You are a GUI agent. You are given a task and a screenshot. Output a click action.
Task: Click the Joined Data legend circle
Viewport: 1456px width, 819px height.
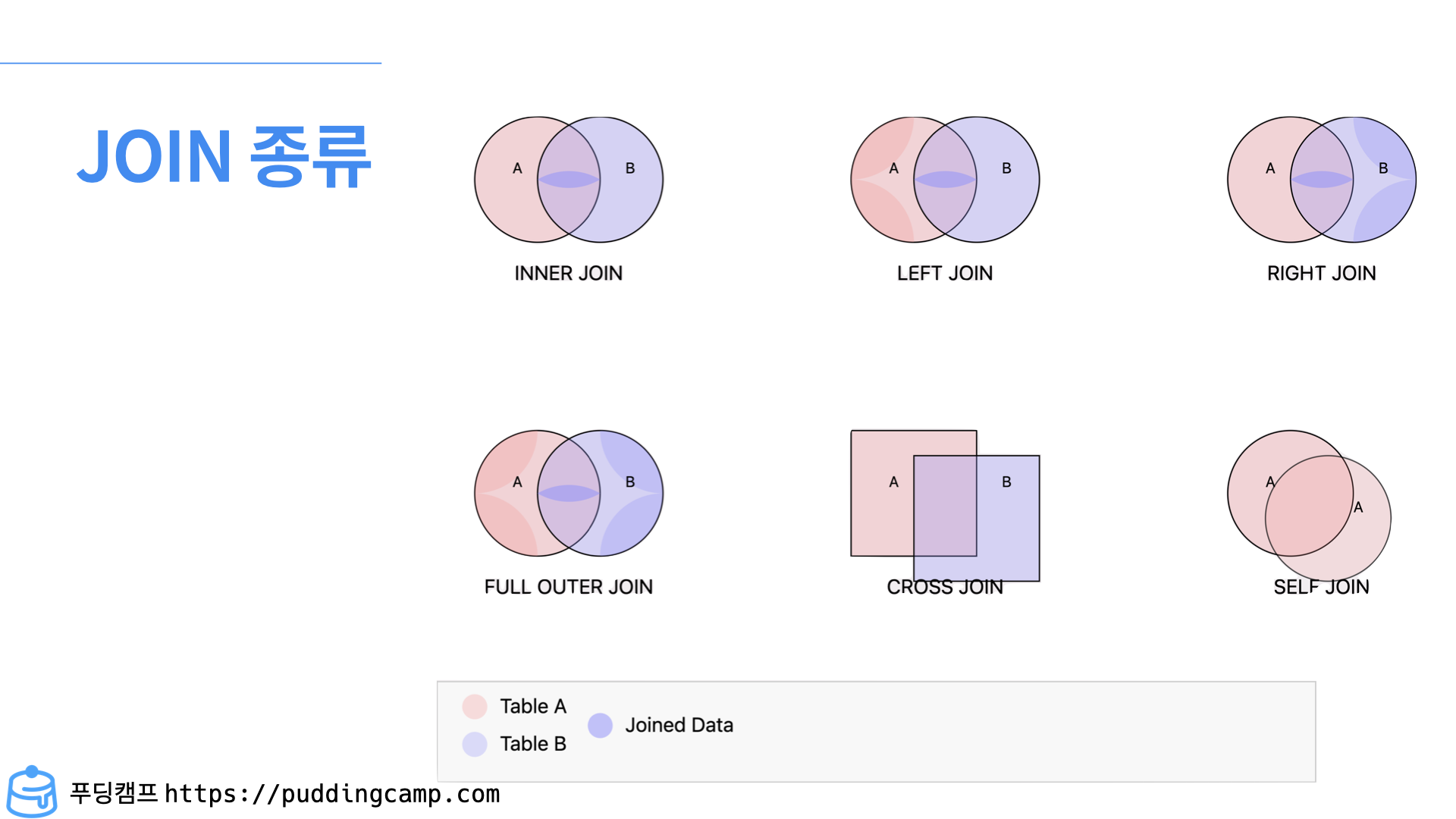600,726
